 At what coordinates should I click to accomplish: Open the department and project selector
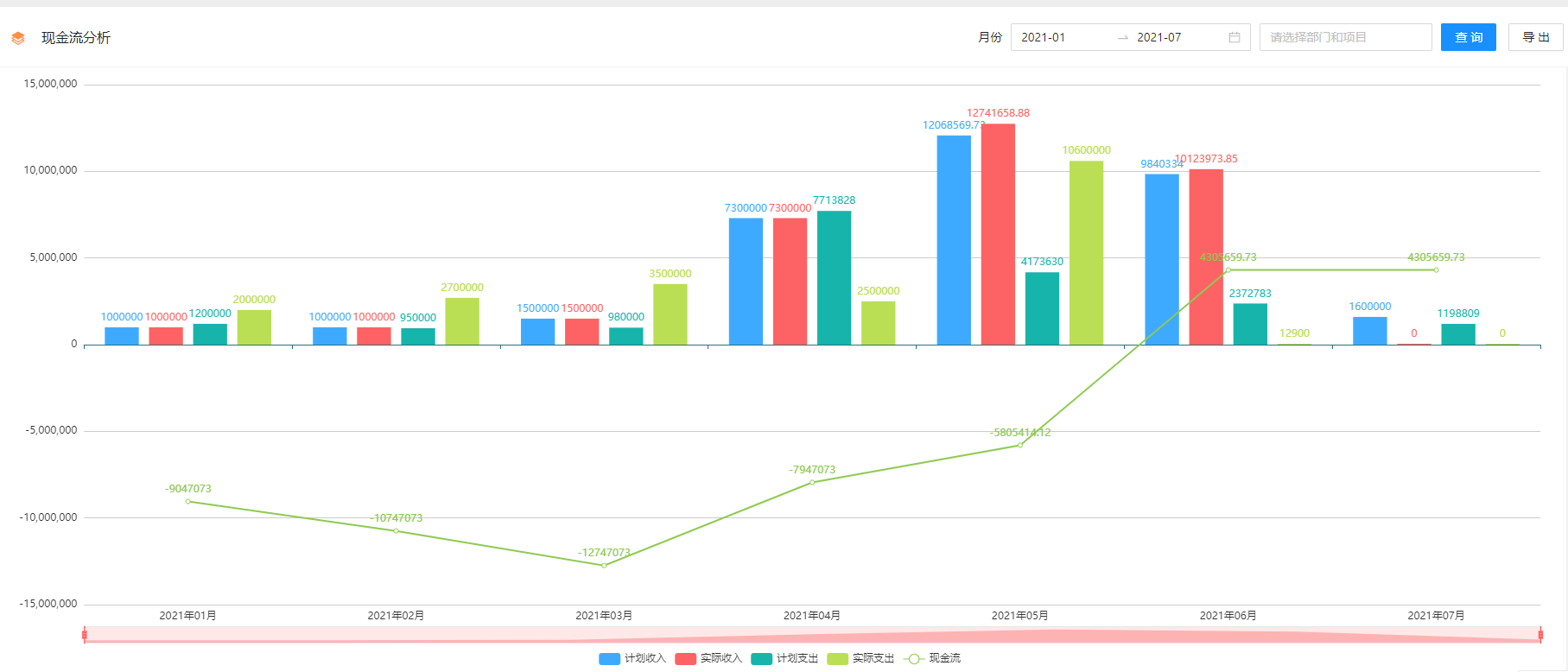[1344, 37]
